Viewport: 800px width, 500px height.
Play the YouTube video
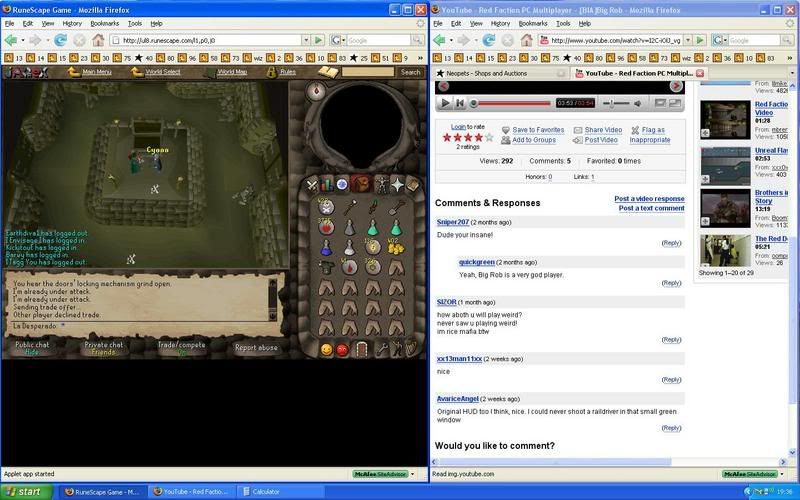click(444, 103)
